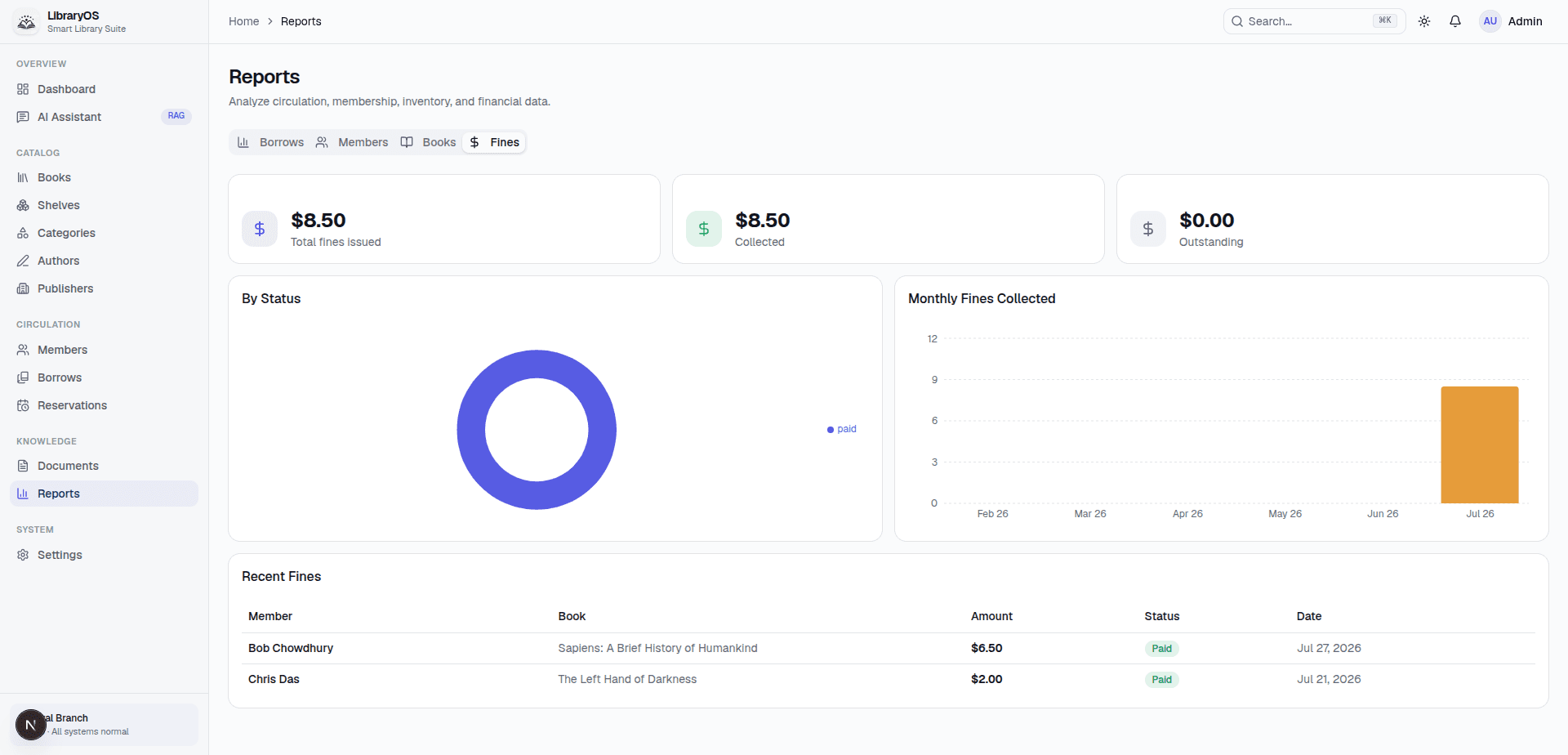Click Bob Chowdhury in Recent Fines
This screenshot has height=755, width=1568.
291,648
